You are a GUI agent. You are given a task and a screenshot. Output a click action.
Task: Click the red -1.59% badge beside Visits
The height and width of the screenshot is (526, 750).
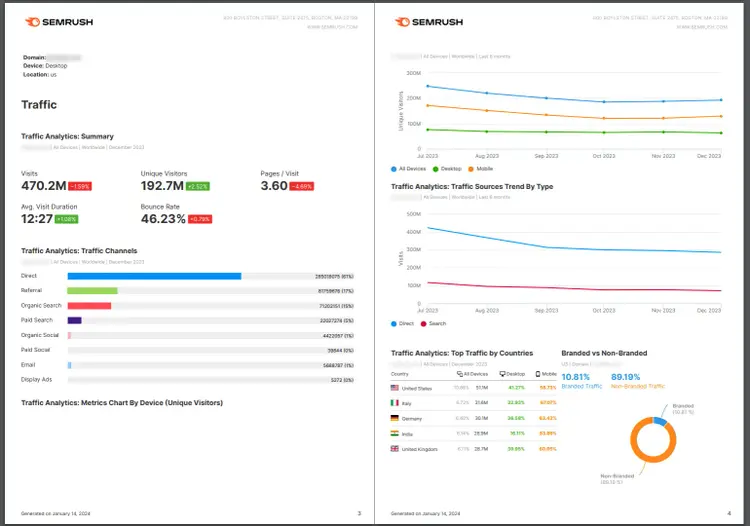(x=80, y=186)
